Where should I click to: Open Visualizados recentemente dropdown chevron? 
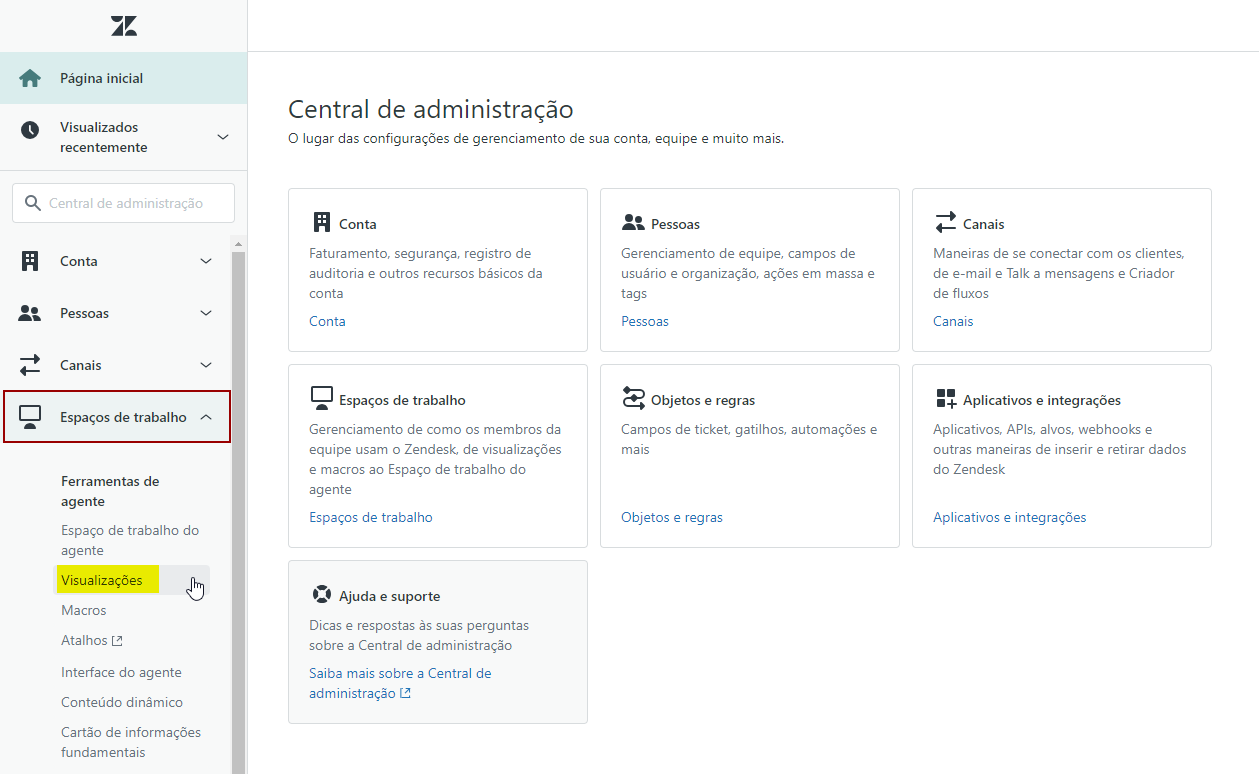coord(223,137)
